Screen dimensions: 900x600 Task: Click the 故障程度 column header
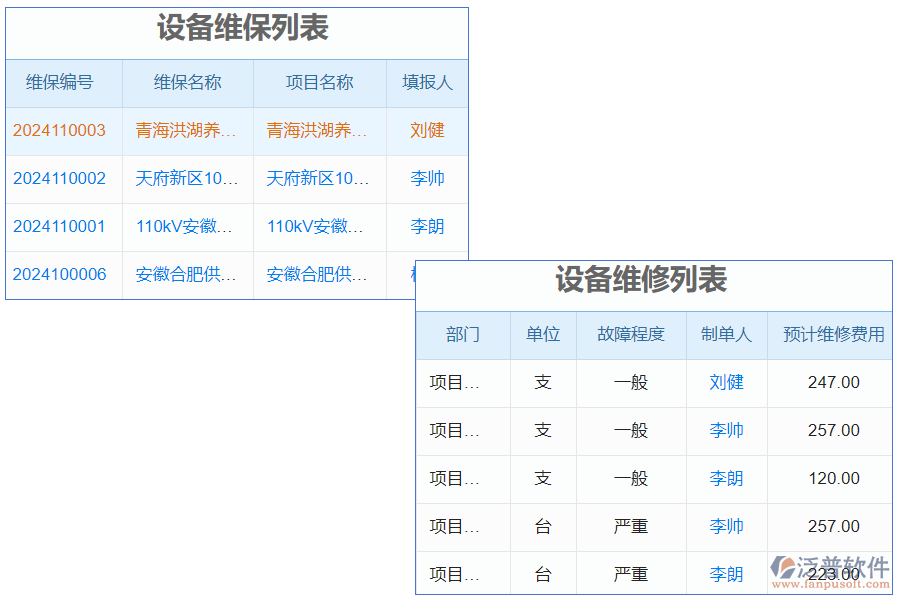point(631,335)
